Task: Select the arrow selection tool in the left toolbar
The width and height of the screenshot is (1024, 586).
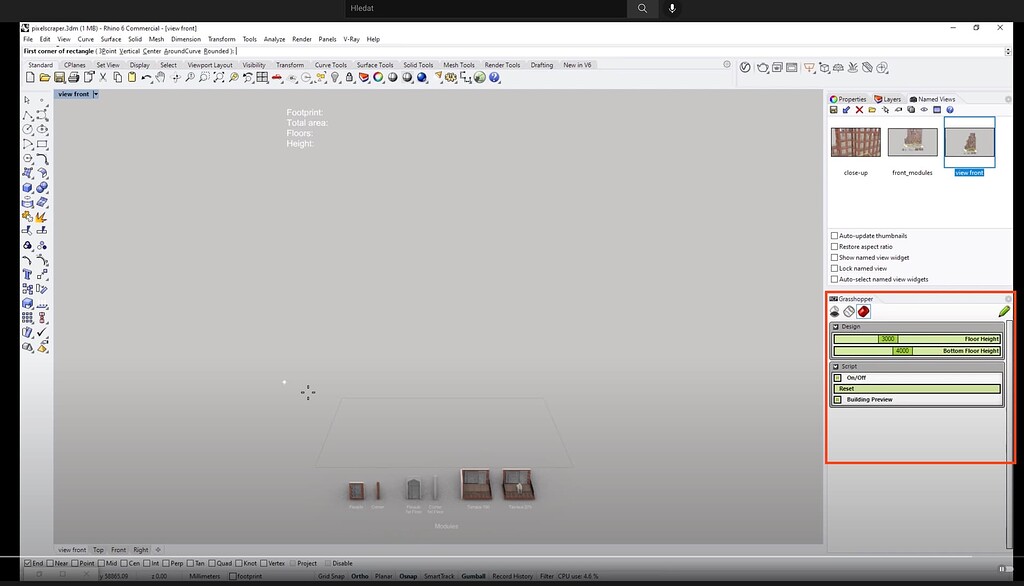Action: [25, 100]
